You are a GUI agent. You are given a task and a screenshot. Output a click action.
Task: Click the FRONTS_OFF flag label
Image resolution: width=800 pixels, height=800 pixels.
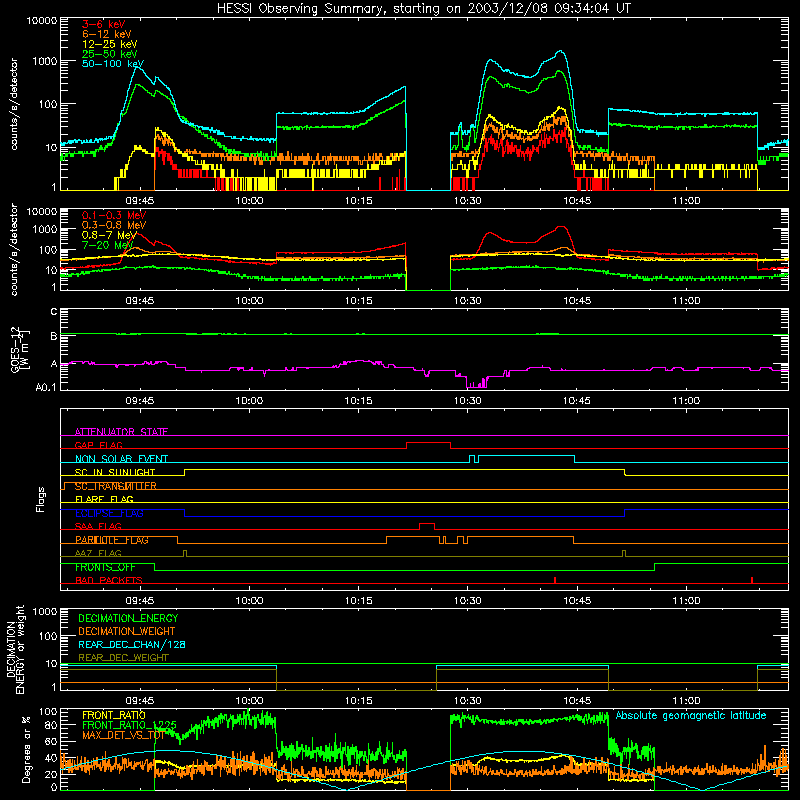coord(105,567)
